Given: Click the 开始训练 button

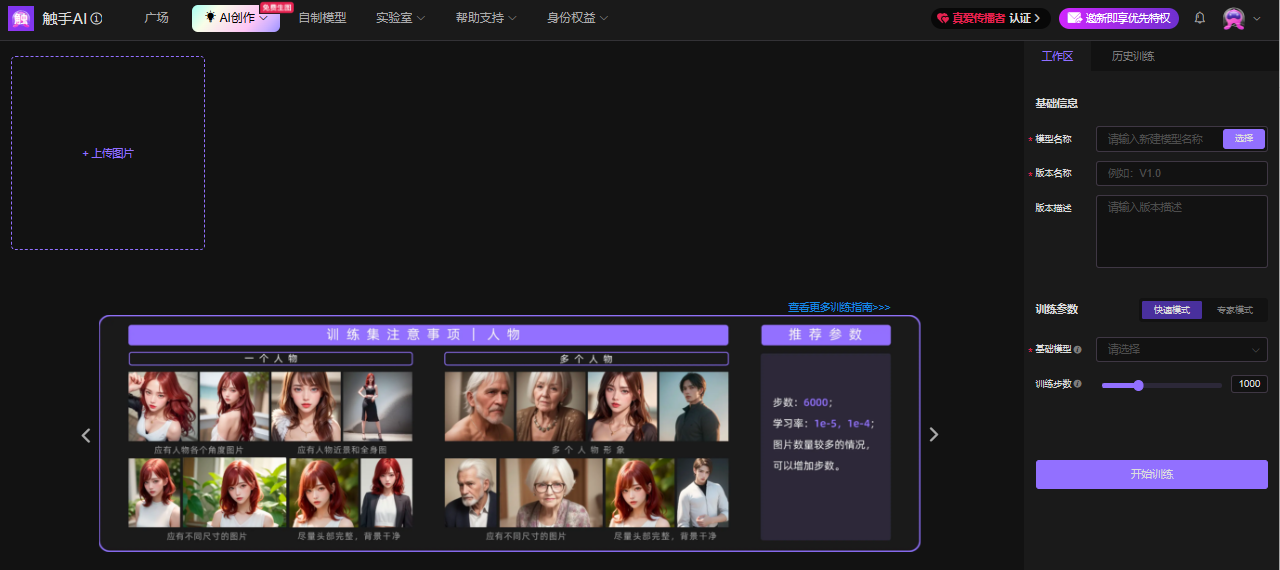Looking at the screenshot, I should [x=1151, y=474].
